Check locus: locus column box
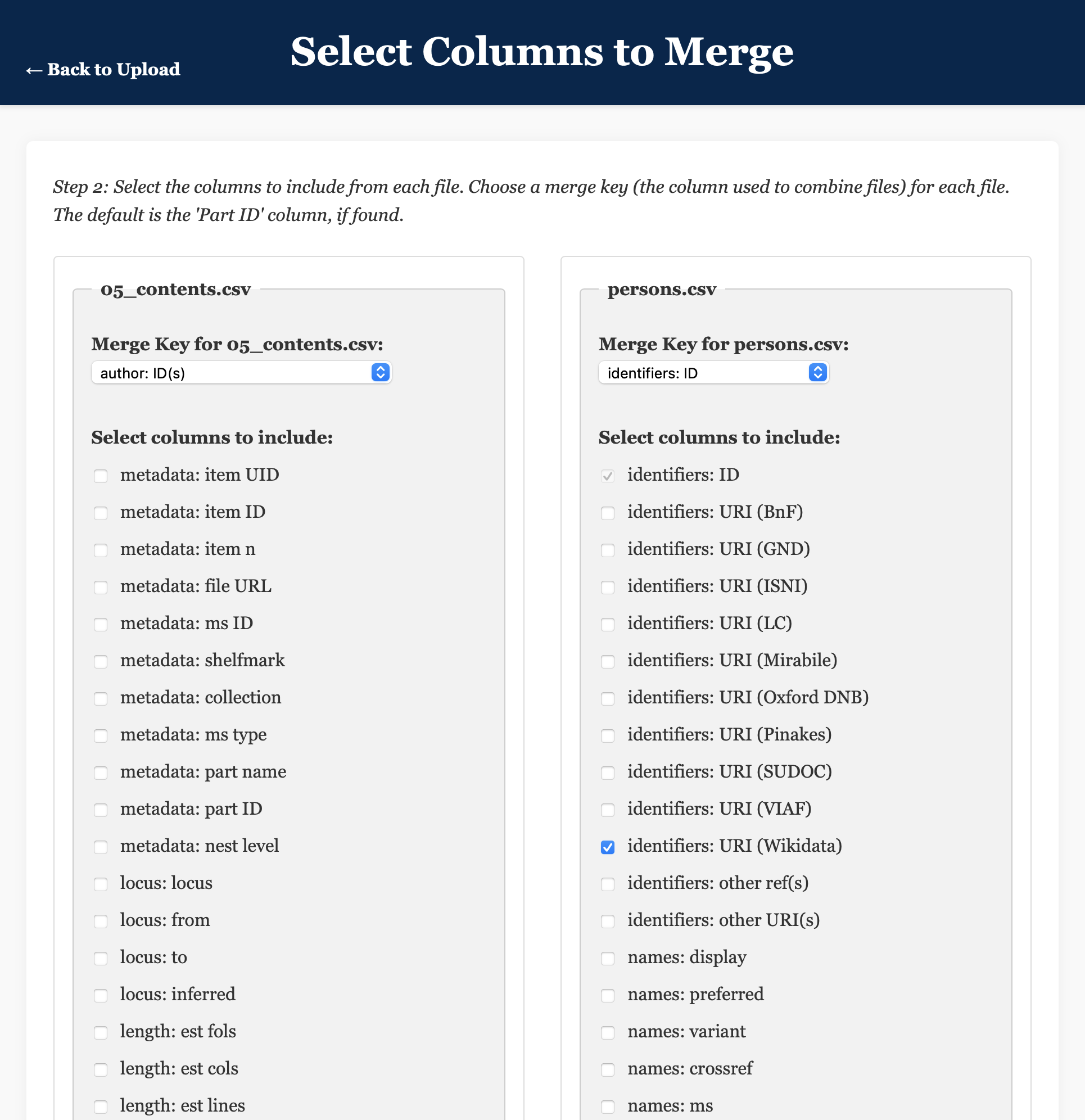Screen dimensions: 1085x1120 (x=101, y=884)
